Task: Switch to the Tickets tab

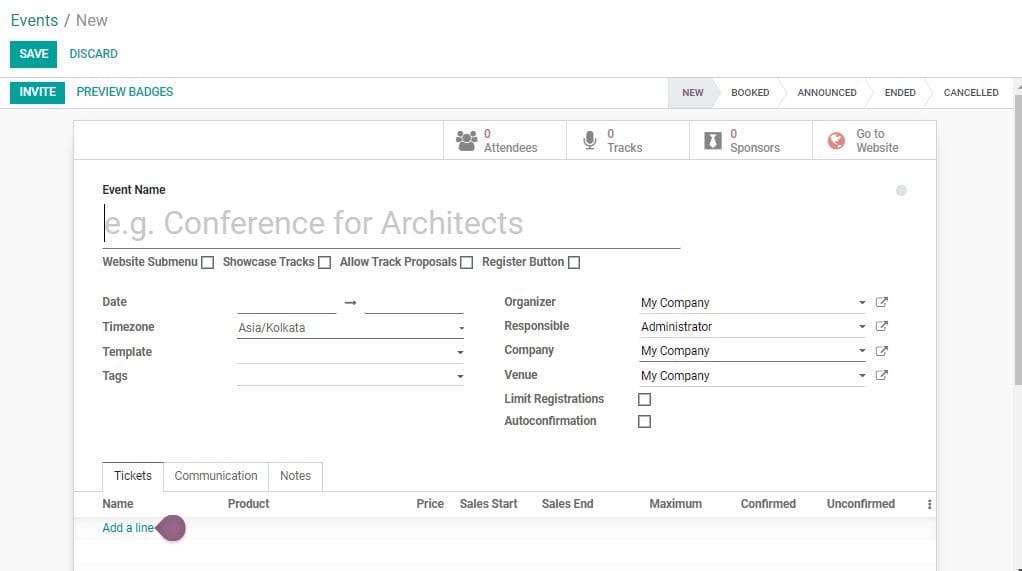Action: point(133,476)
